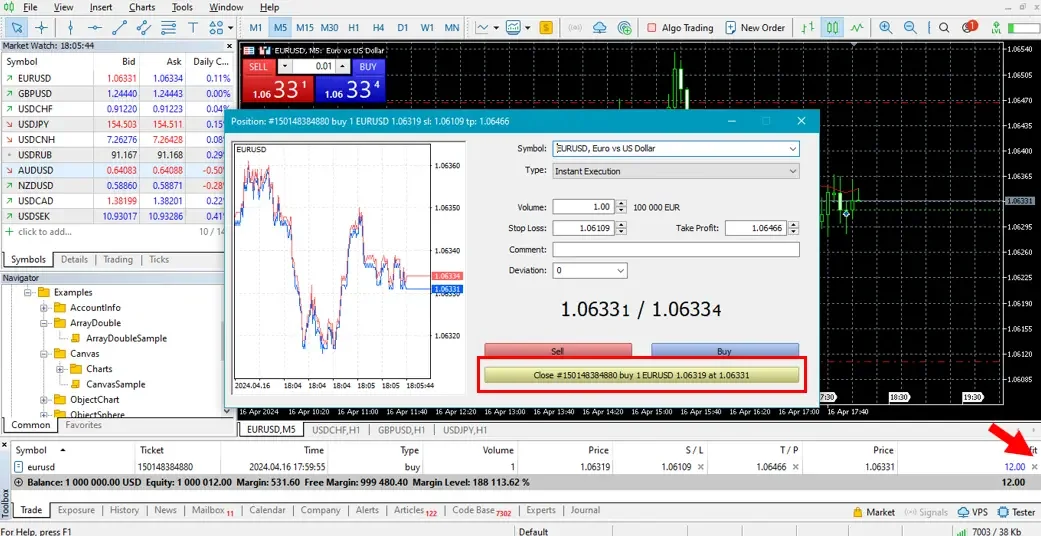Click the Stop Loss input field
Image resolution: width=1041 pixels, height=536 pixels.
point(583,228)
